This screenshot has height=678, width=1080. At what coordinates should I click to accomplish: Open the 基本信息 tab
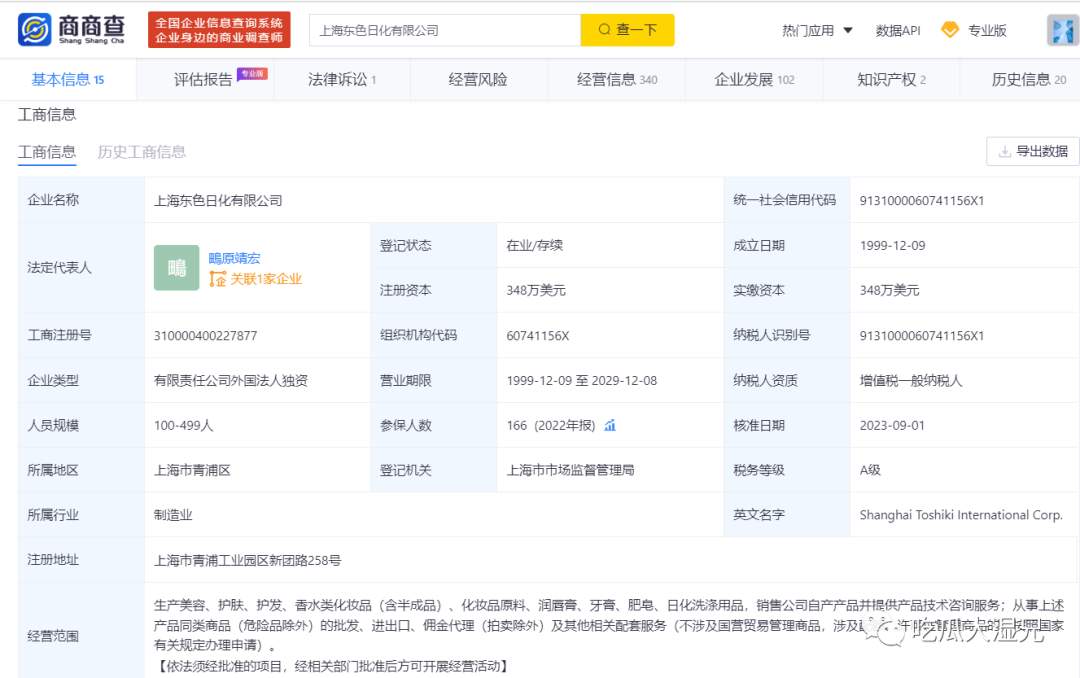point(67,80)
